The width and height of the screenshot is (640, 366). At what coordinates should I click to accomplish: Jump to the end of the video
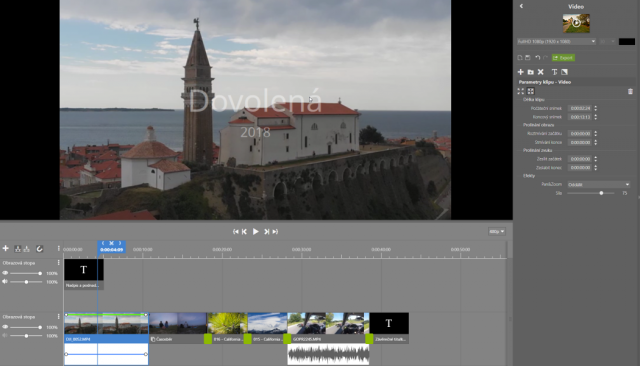tap(275, 231)
